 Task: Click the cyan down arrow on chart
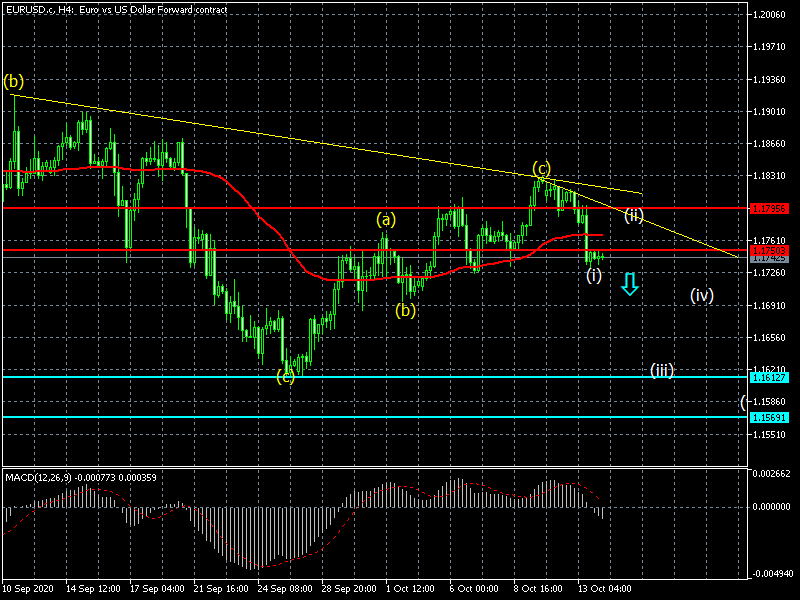630,284
